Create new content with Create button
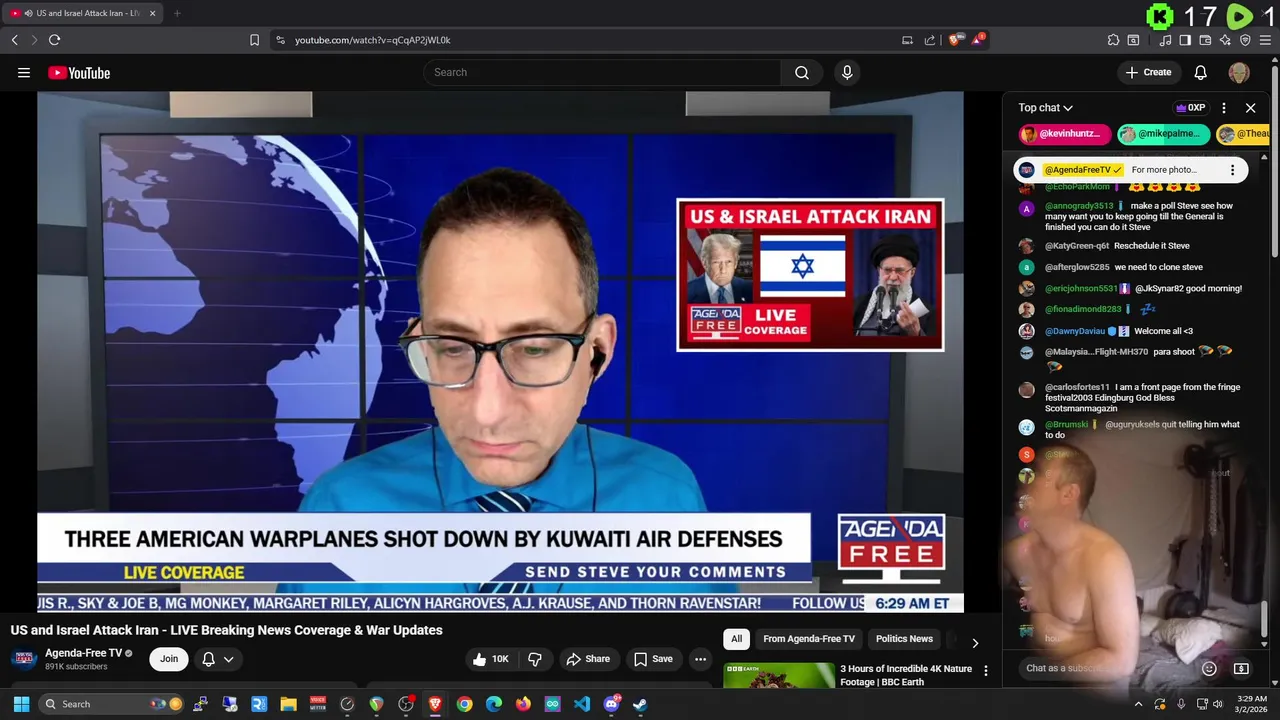Image resolution: width=1280 pixels, height=720 pixels. [x=1148, y=72]
